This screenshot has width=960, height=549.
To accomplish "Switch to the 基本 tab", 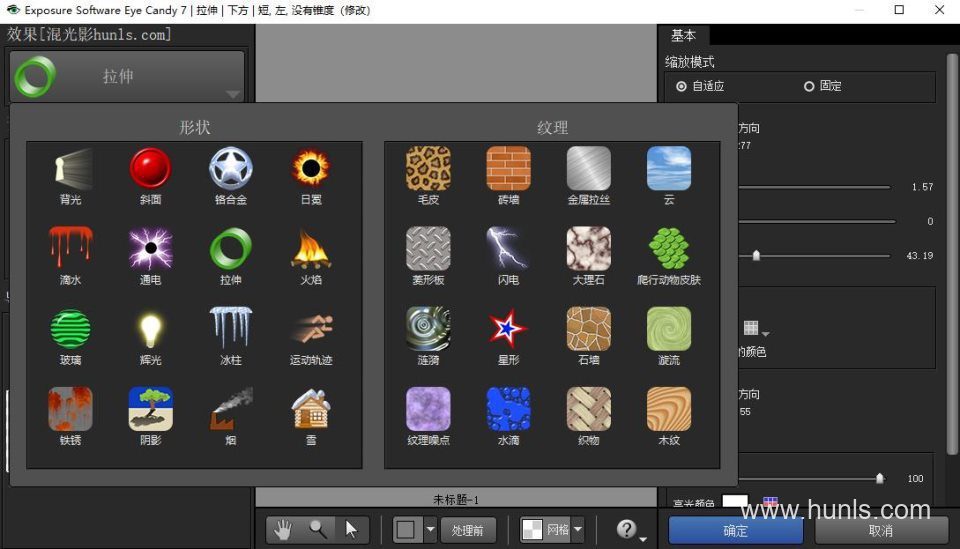I will click(x=683, y=35).
